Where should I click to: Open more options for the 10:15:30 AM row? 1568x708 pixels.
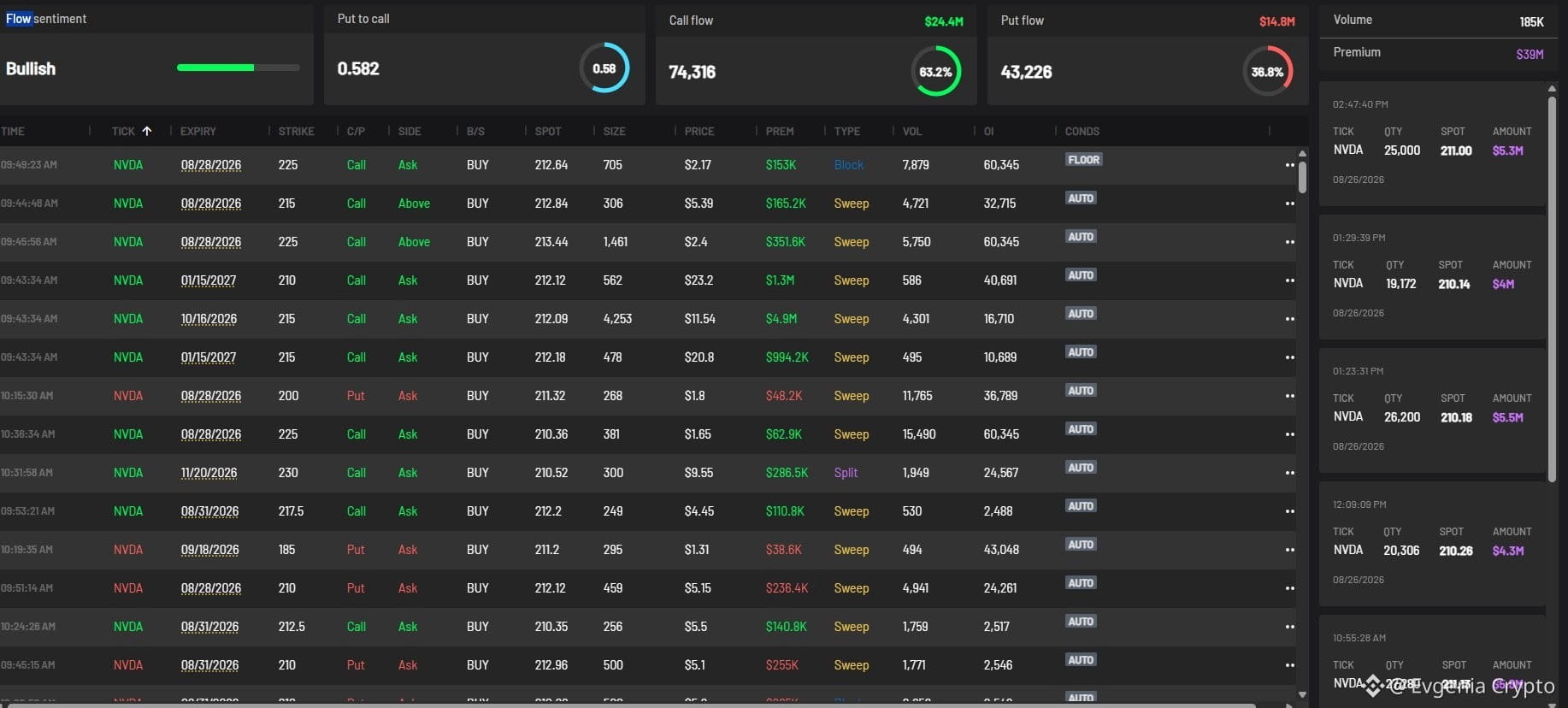click(x=1289, y=396)
